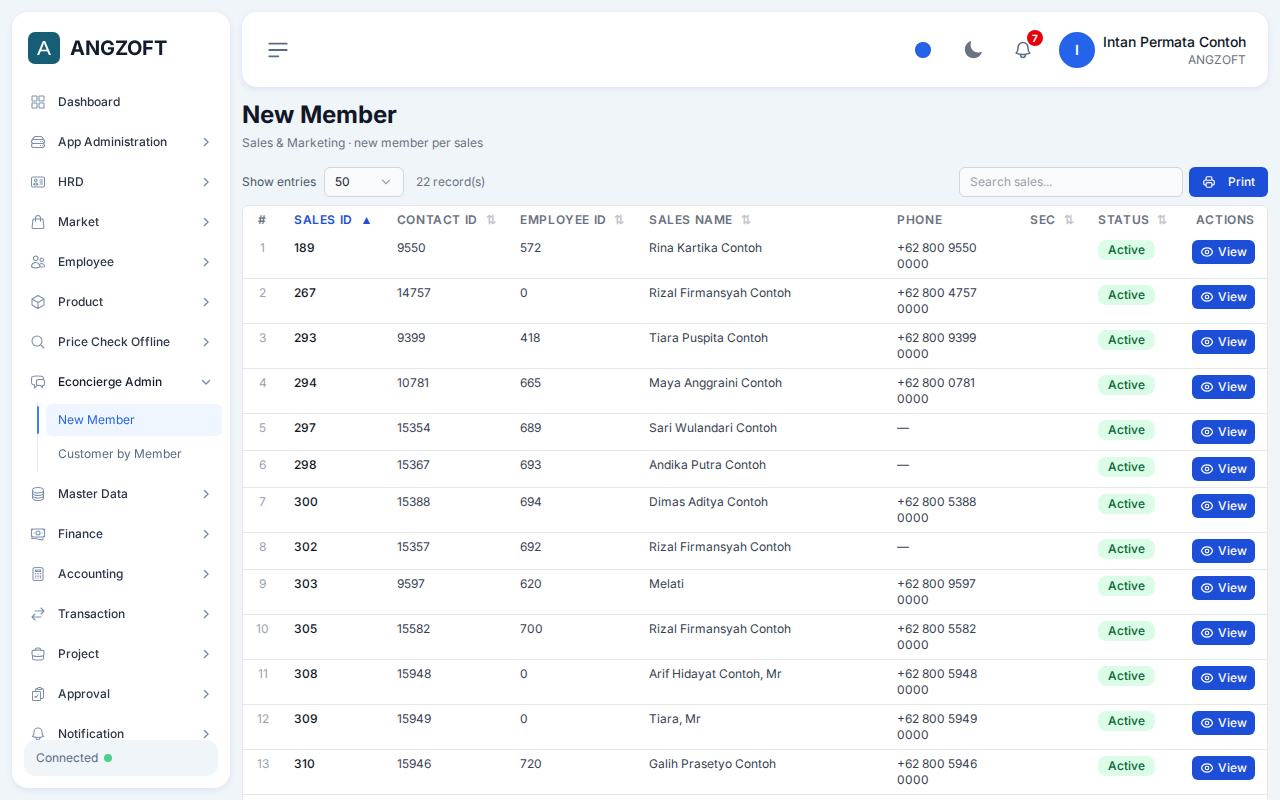Sort by Contact ID column arrows
This screenshot has height=800, width=1280.
491,220
